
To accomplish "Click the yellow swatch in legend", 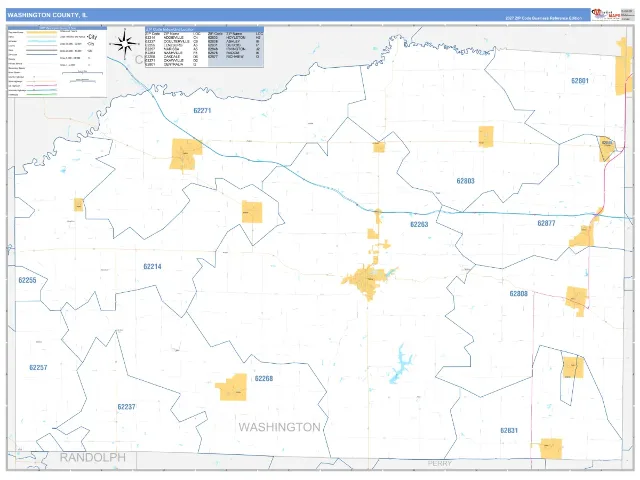I will (42, 32).
